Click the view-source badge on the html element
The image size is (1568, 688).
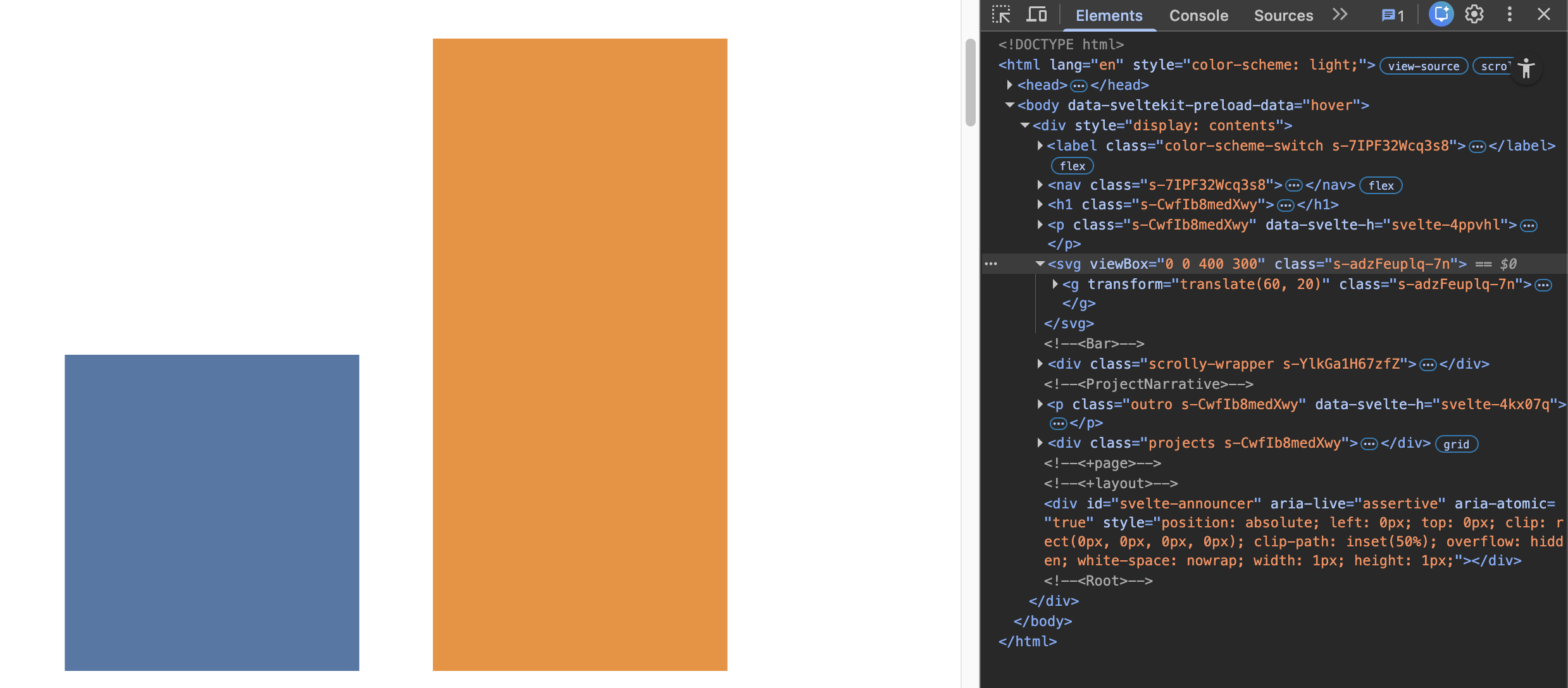click(x=1423, y=65)
